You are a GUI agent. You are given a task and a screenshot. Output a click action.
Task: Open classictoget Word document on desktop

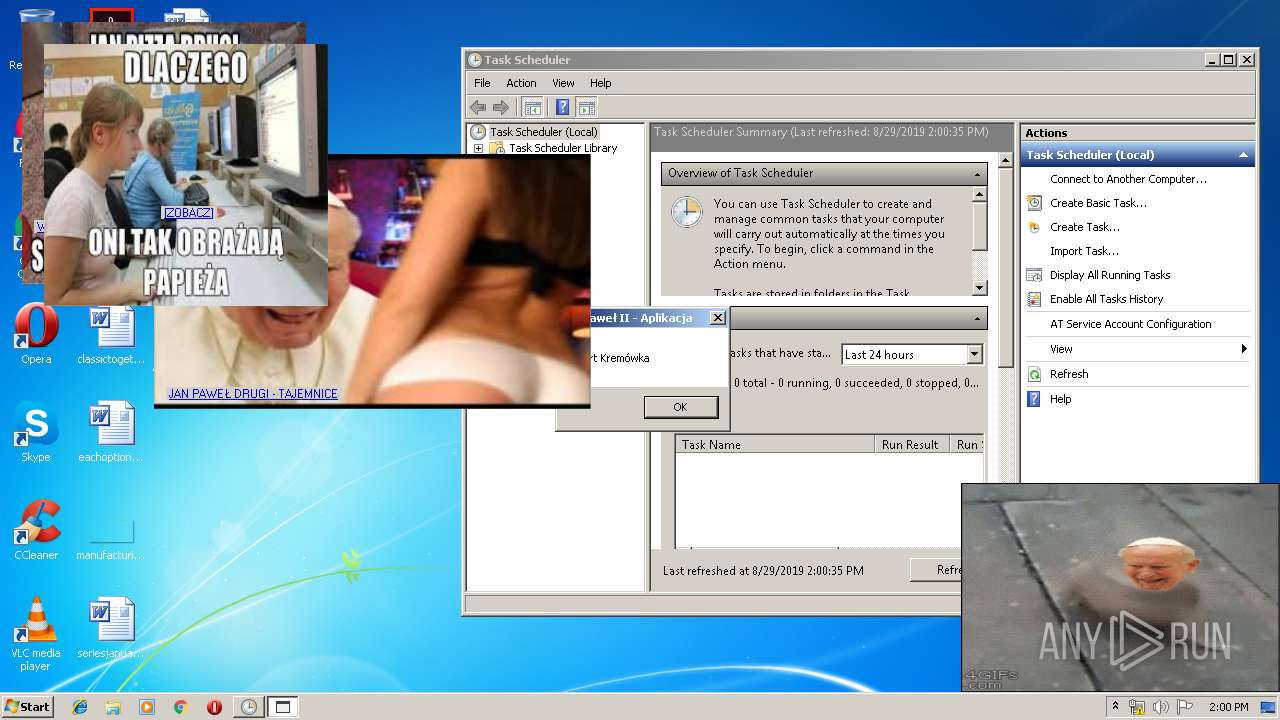pyautogui.click(x=111, y=334)
